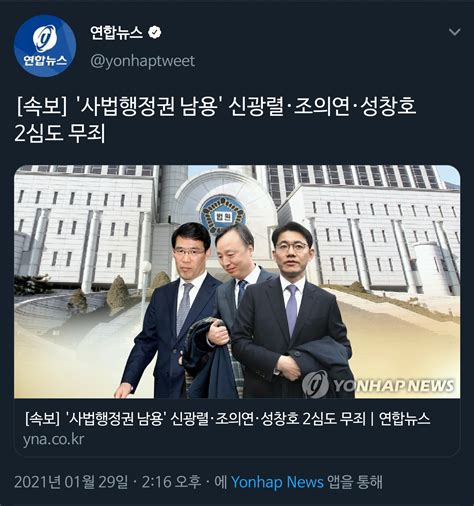Image resolution: width=474 pixels, height=506 pixels.
Task: Click the '2심도 무죄' line of tweet text
Action: [60, 133]
